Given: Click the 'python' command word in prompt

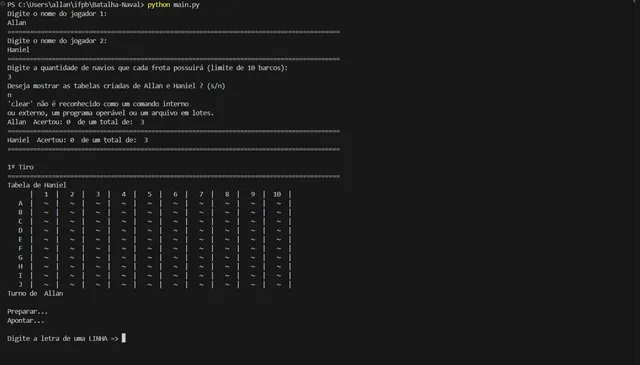Looking at the screenshot, I should 159,4.
